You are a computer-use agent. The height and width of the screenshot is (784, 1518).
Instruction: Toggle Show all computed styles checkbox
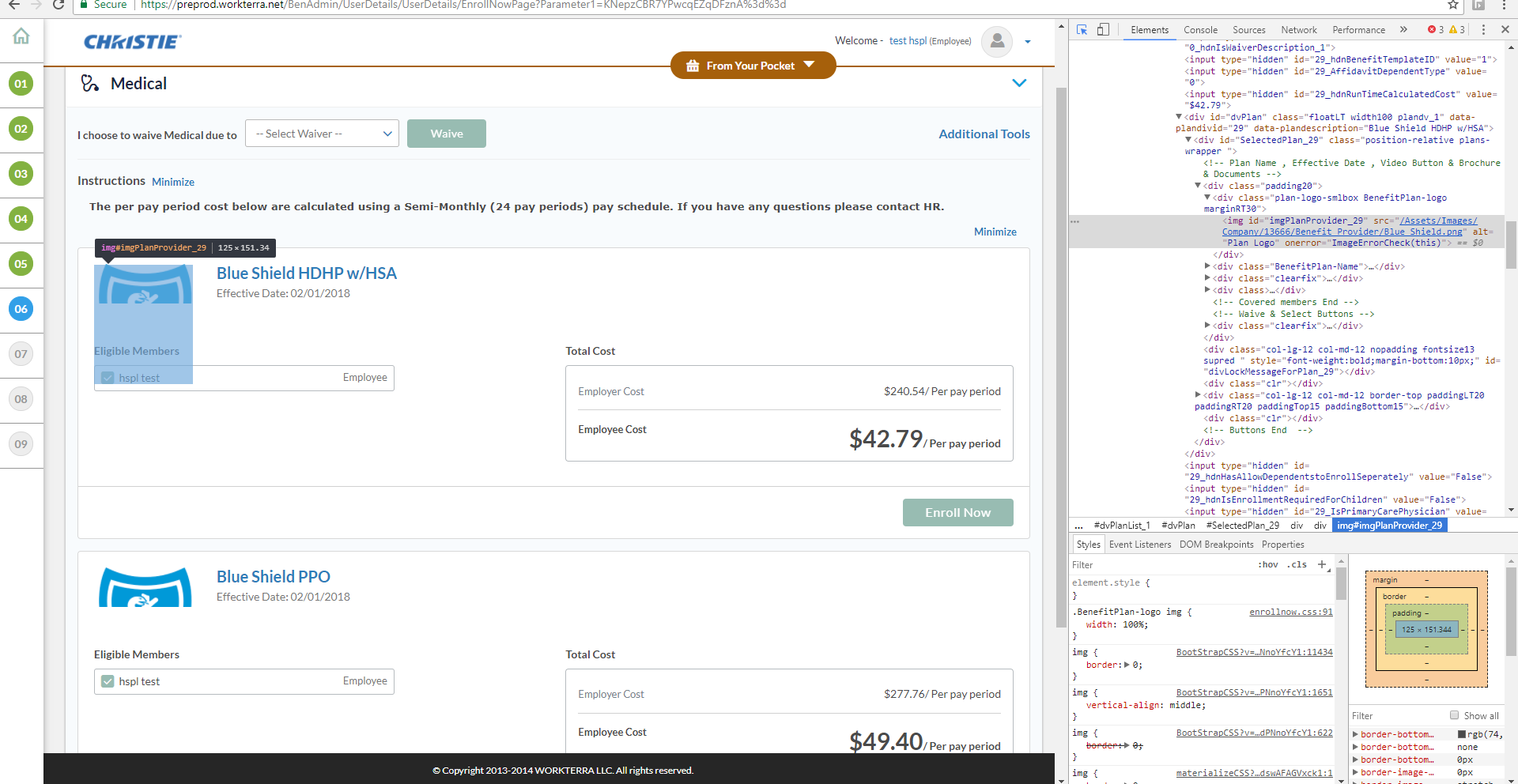1454,715
